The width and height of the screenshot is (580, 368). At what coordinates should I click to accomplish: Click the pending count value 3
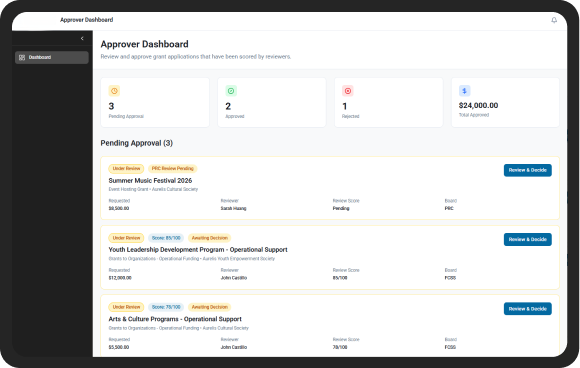pyautogui.click(x=111, y=107)
